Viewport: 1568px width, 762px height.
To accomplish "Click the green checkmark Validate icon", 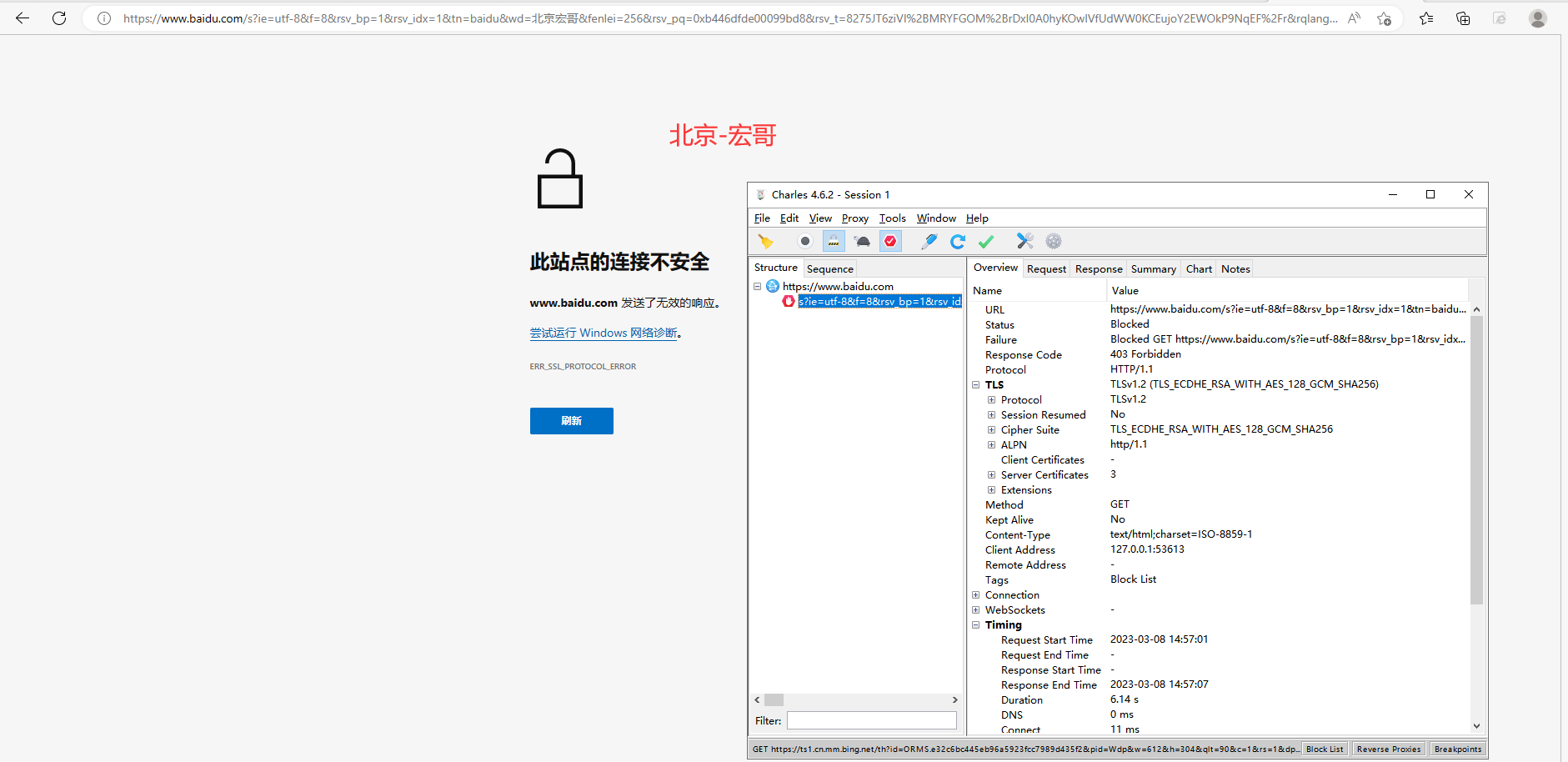I will pyautogui.click(x=986, y=242).
